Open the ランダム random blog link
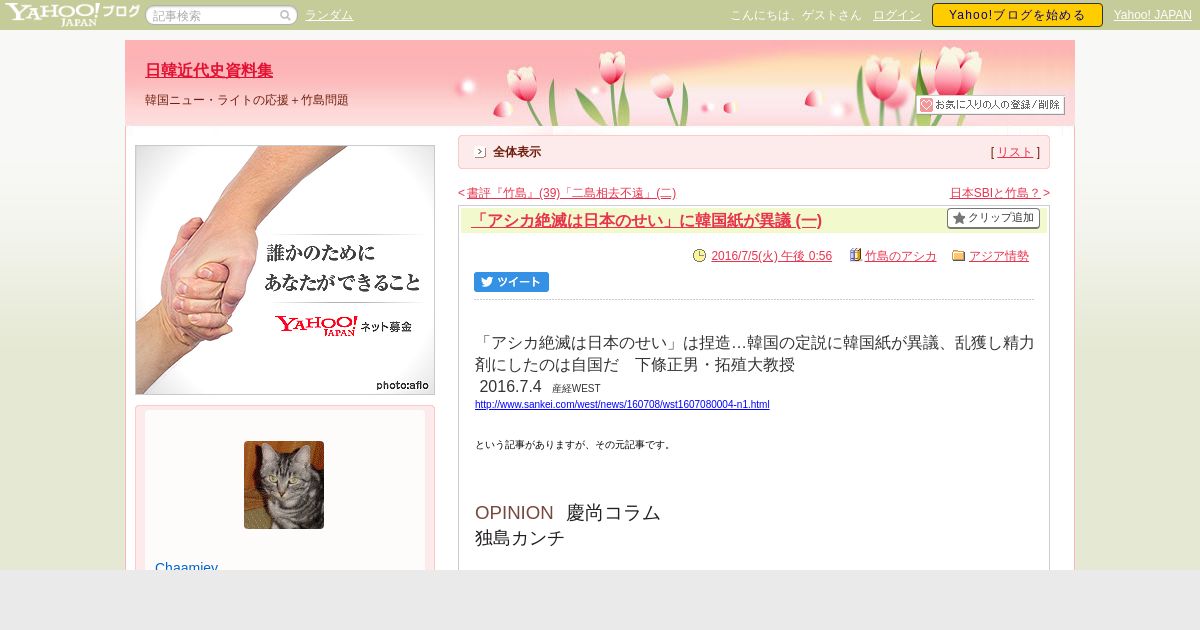The width and height of the screenshot is (1200, 630). click(329, 15)
